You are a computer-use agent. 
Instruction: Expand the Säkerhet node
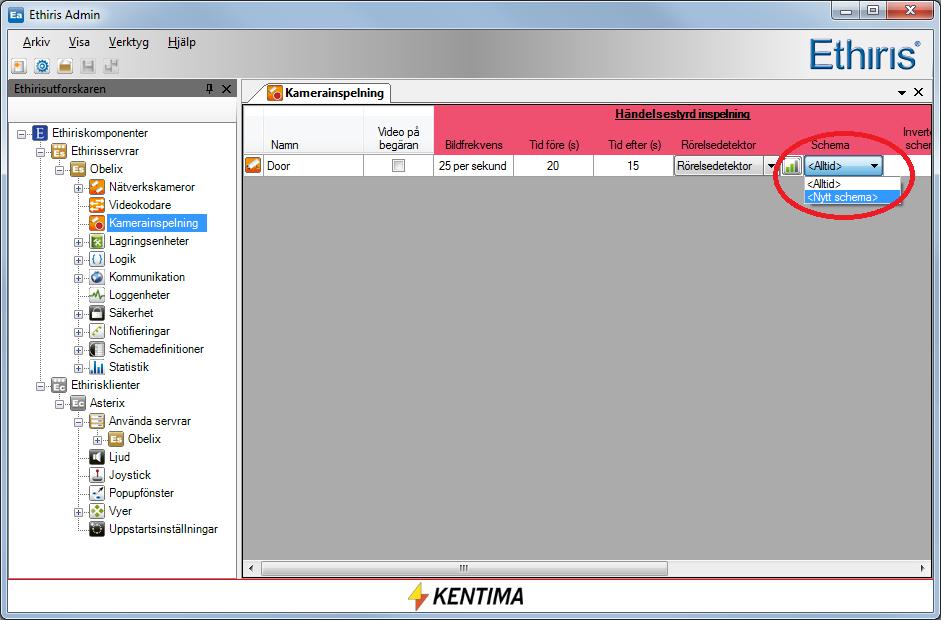(79, 314)
